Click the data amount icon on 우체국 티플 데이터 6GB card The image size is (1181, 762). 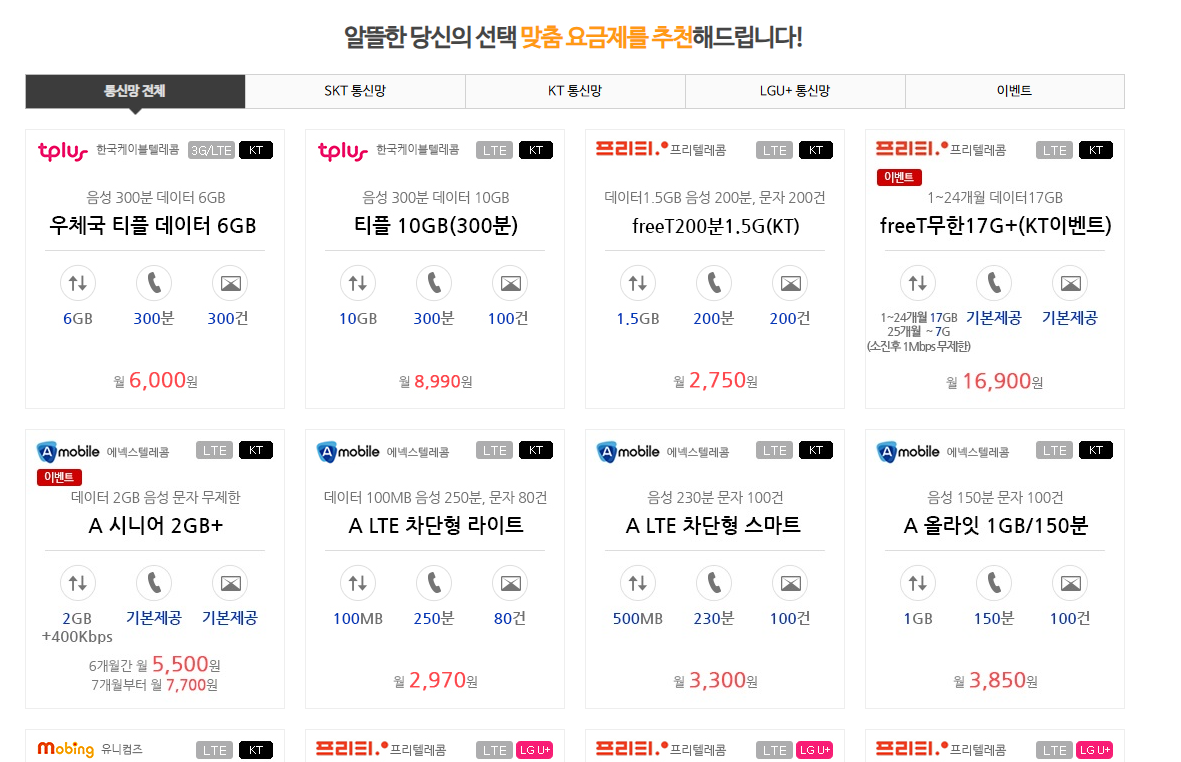78,282
